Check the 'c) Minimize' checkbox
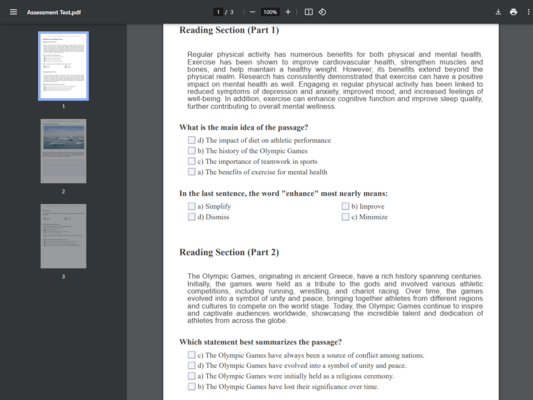The height and width of the screenshot is (400, 533). tap(345, 217)
